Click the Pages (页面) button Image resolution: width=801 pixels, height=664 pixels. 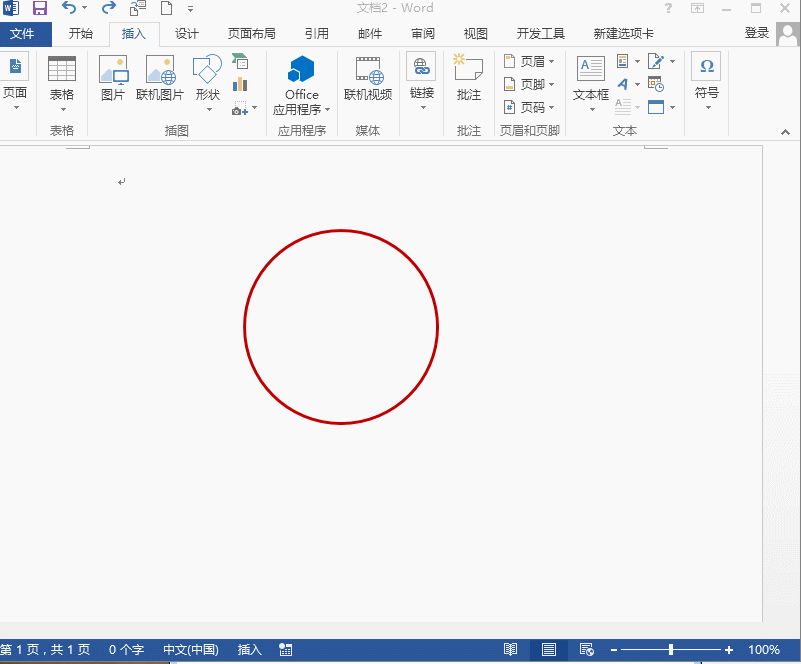[x=15, y=82]
